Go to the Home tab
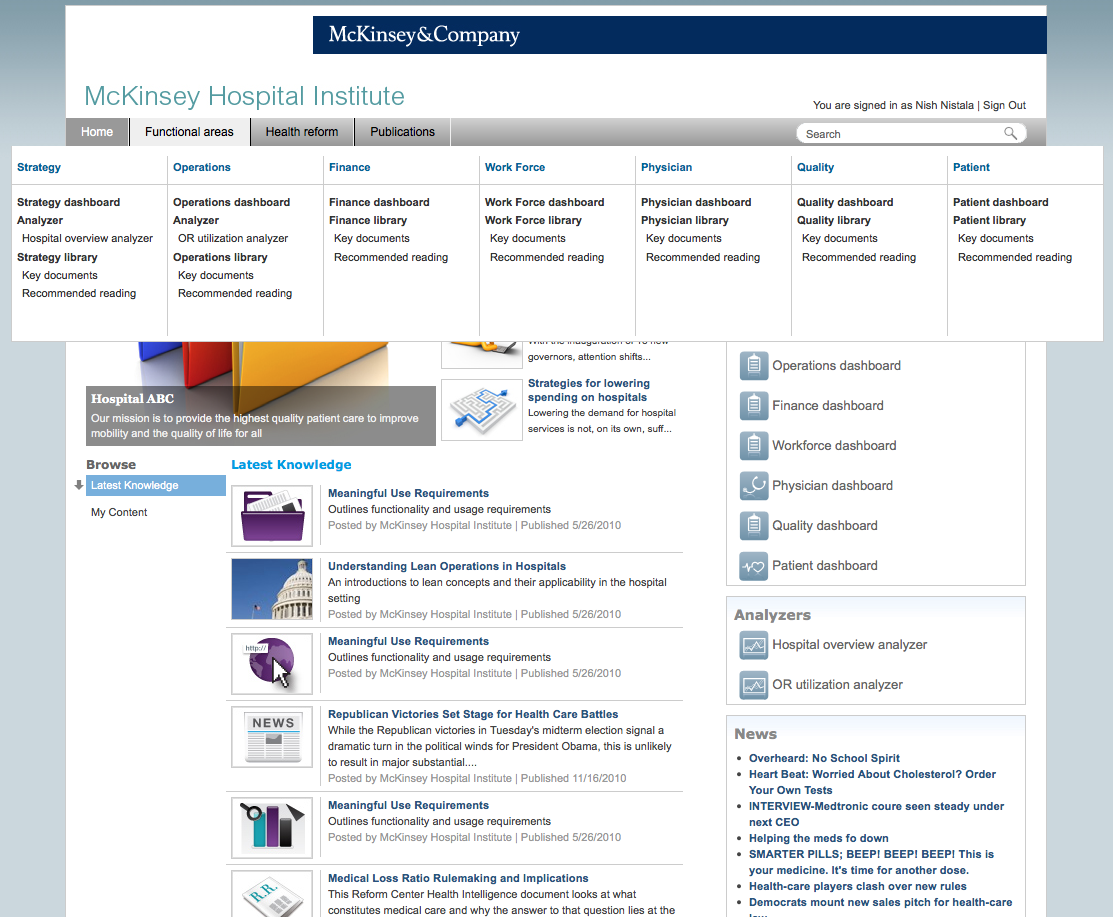The height and width of the screenshot is (917, 1113). pos(97,132)
